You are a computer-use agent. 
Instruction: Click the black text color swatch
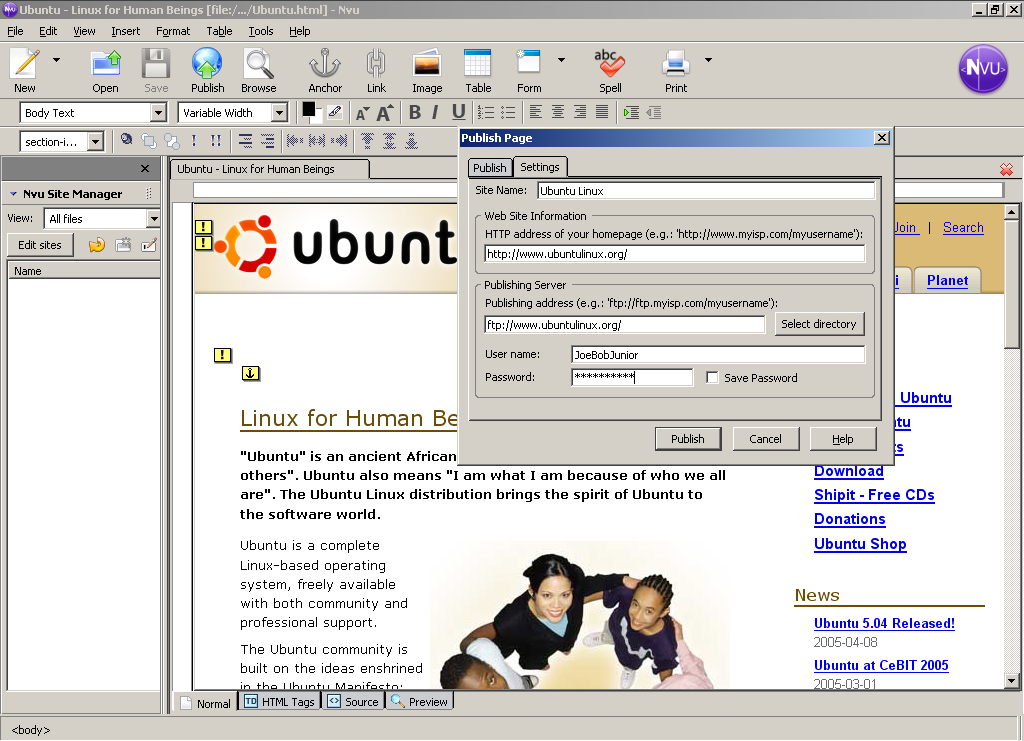[x=309, y=110]
